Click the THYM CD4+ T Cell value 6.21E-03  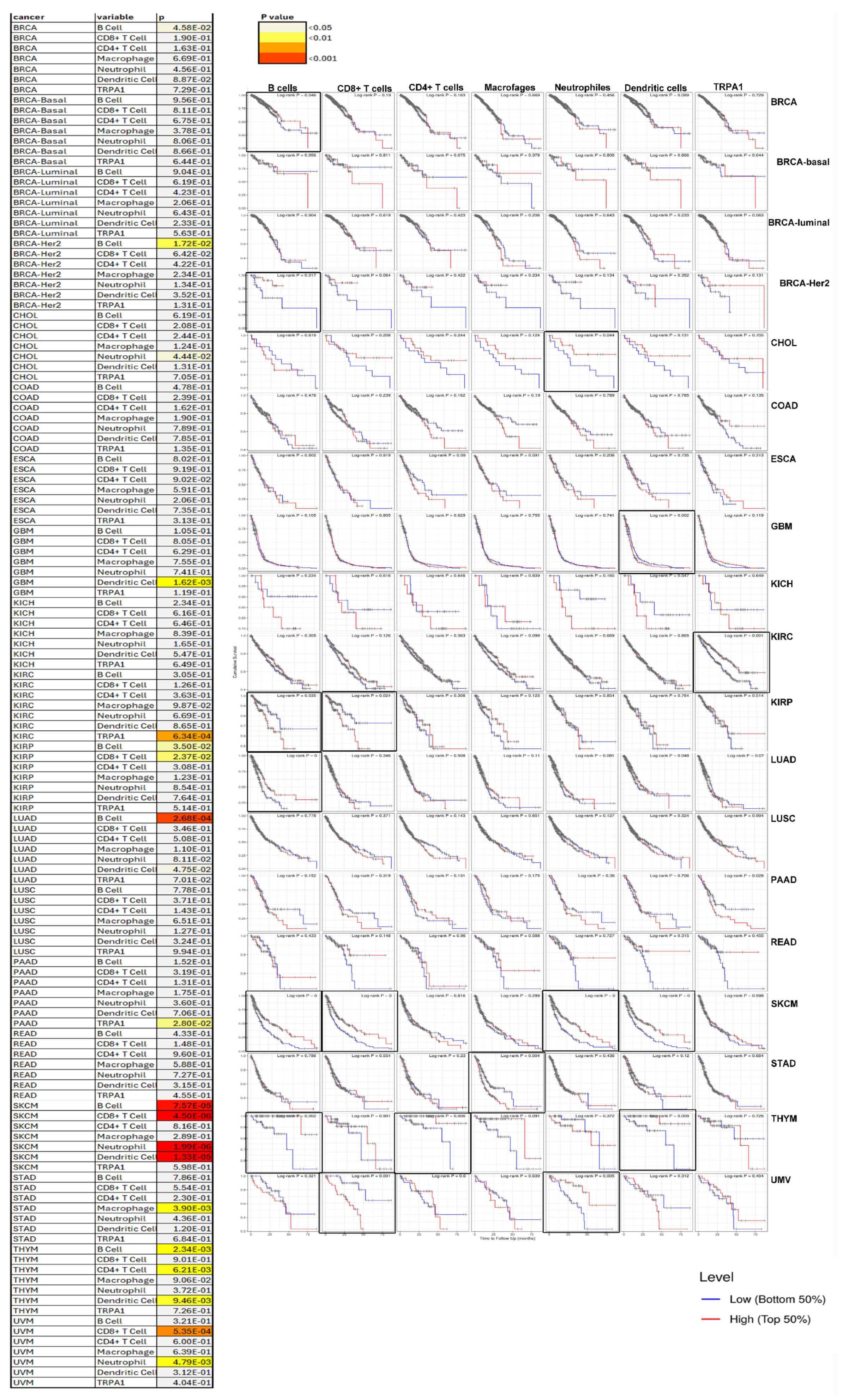pos(185,1270)
